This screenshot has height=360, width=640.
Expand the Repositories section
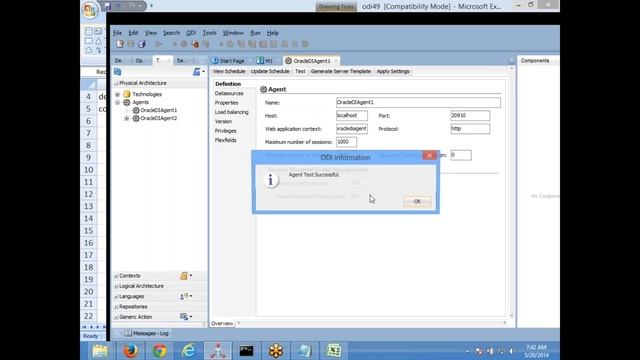[x=116, y=307]
